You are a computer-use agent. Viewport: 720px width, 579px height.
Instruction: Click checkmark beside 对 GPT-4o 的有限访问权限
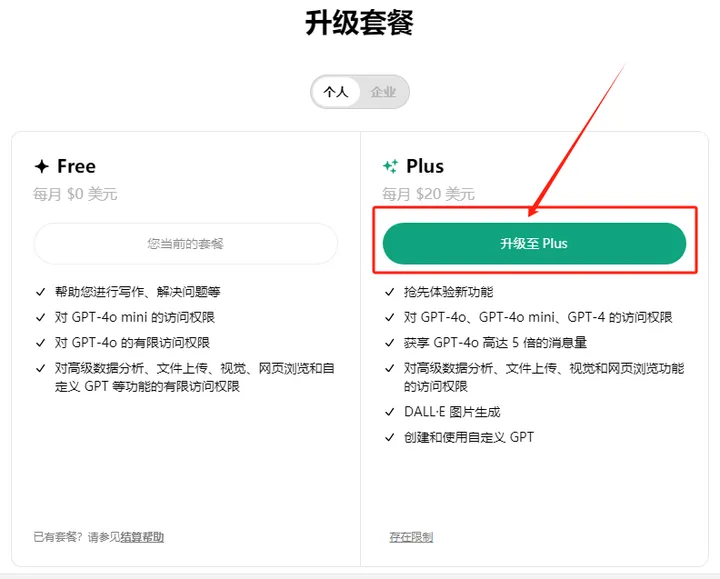[x=40, y=343]
